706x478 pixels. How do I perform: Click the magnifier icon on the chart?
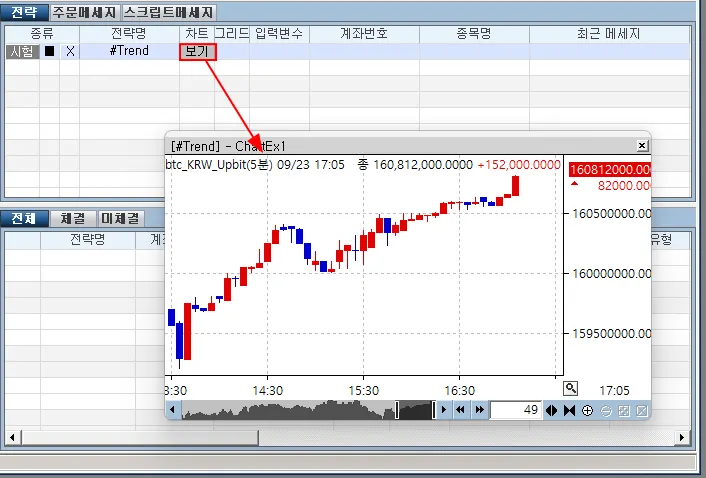570,388
